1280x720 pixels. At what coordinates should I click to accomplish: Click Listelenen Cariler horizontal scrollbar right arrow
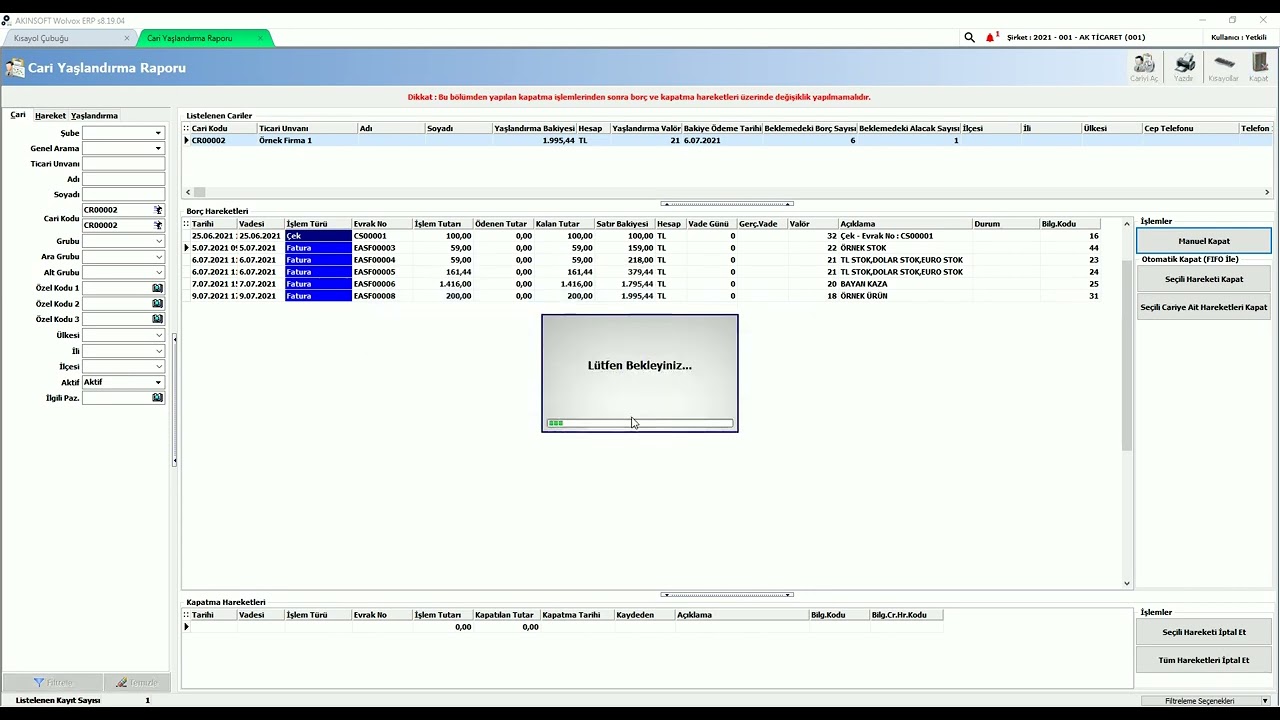point(1267,192)
